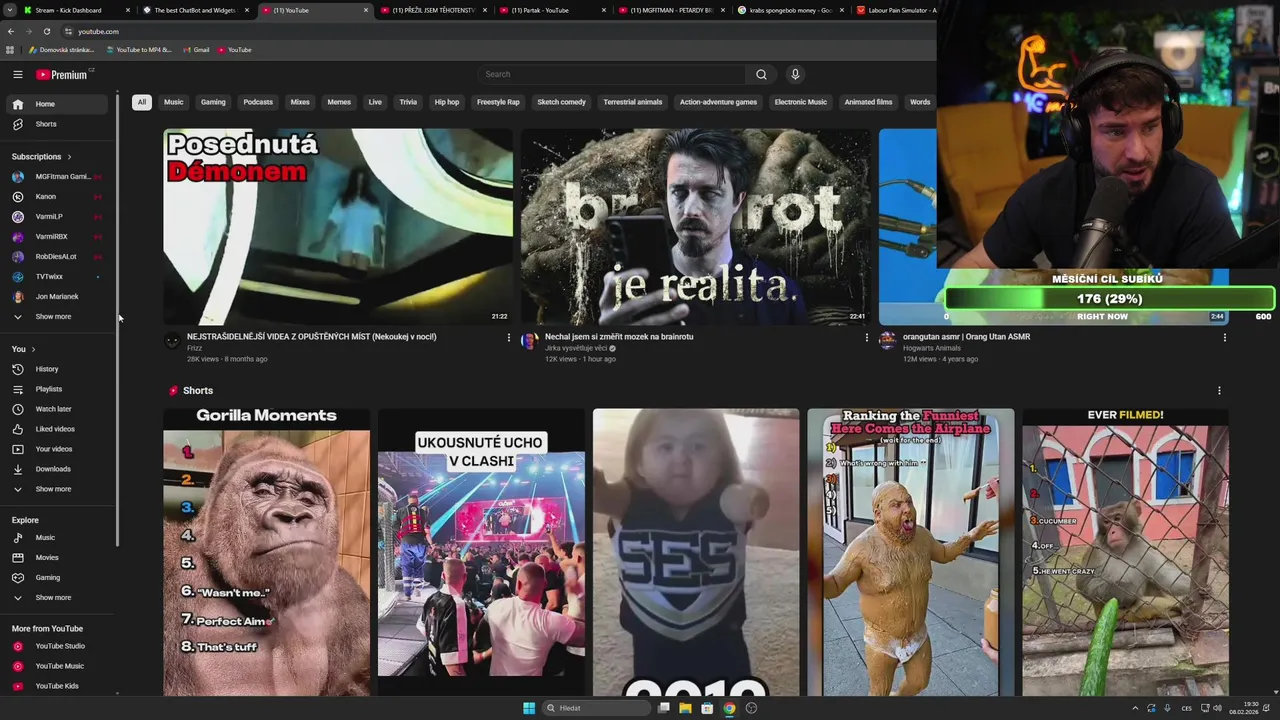Click browser back arrow
Screen dimensions: 1280x720
point(10,31)
